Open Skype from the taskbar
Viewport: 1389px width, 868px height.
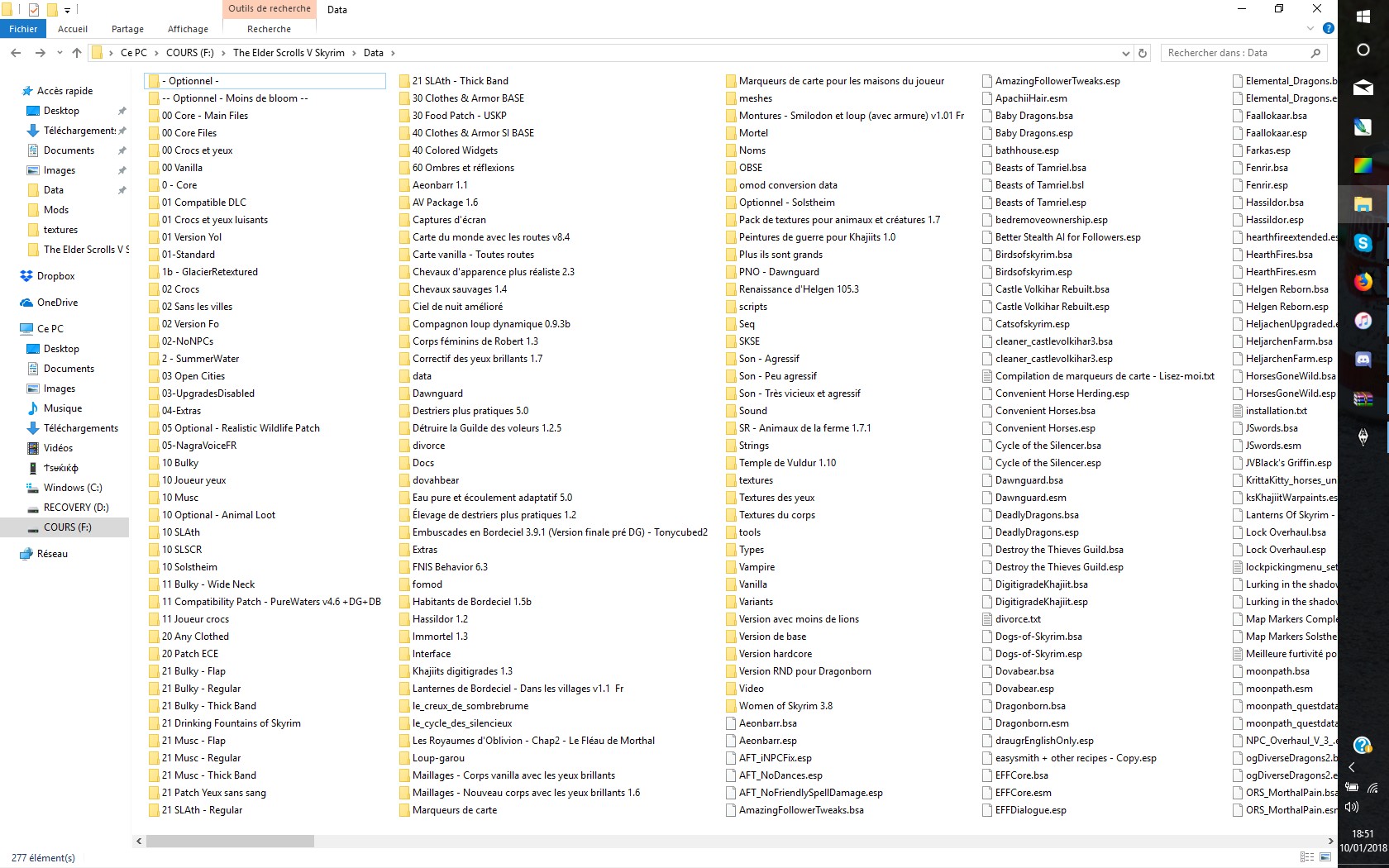tap(1363, 243)
